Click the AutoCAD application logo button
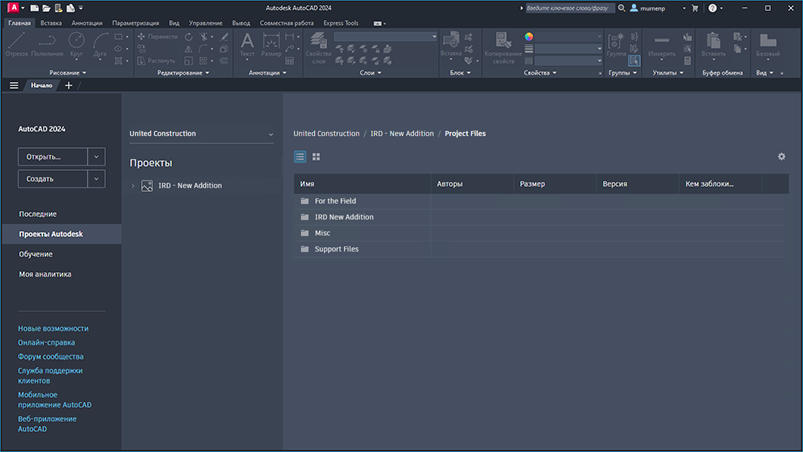 click(13, 8)
